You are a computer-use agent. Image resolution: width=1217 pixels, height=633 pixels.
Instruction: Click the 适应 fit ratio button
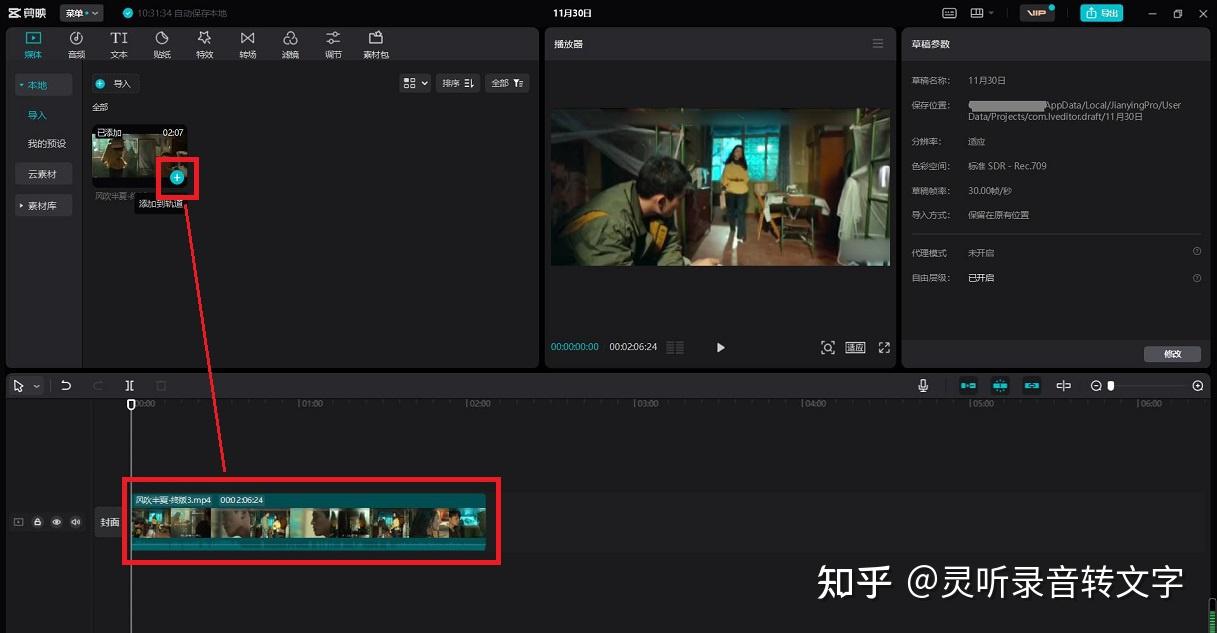855,347
